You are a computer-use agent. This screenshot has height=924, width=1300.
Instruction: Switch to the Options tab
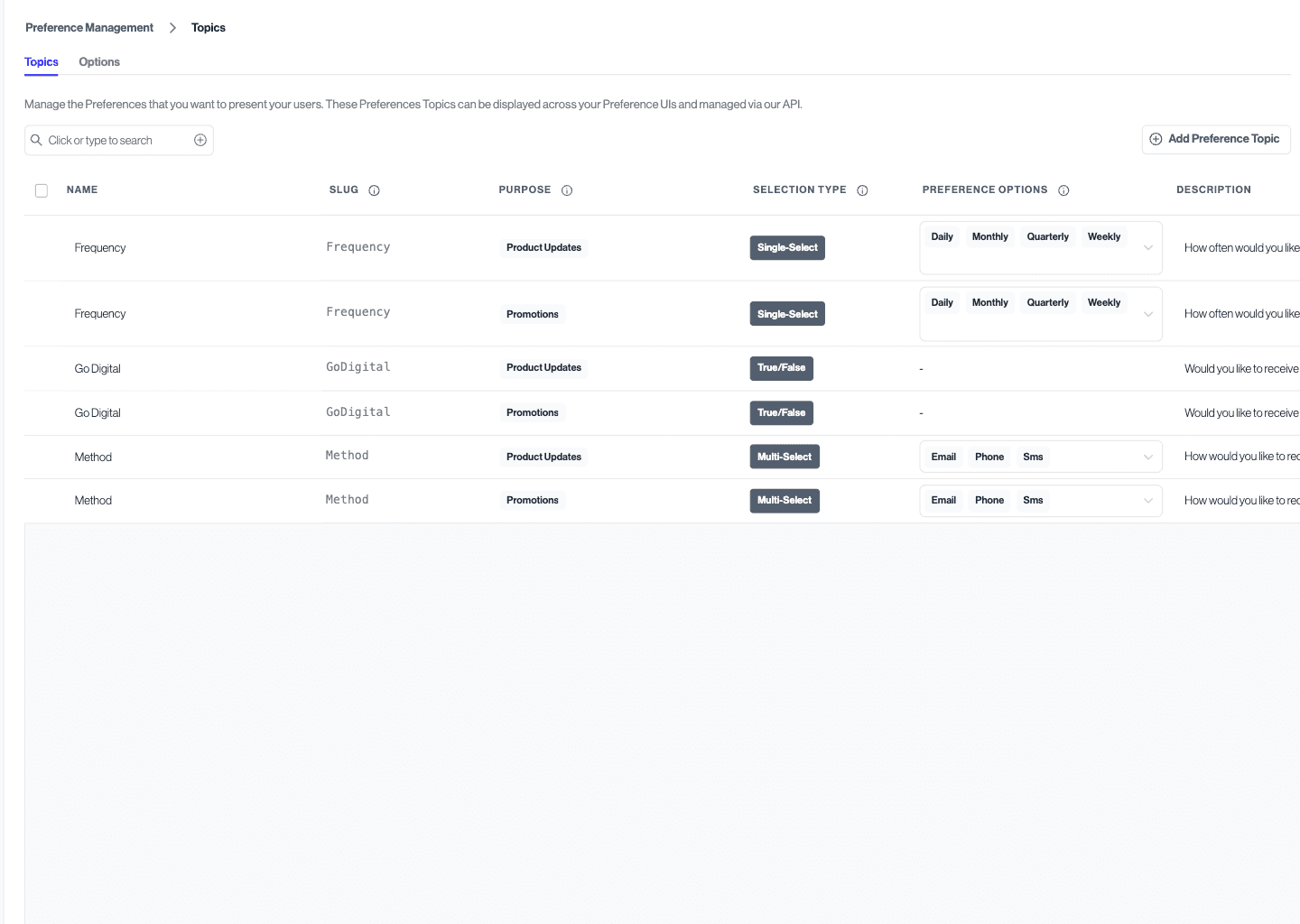coord(98,61)
